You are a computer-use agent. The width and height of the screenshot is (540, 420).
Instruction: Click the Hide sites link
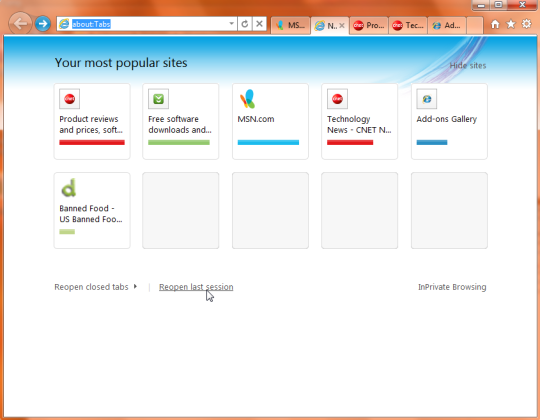[x=468, y=65]
